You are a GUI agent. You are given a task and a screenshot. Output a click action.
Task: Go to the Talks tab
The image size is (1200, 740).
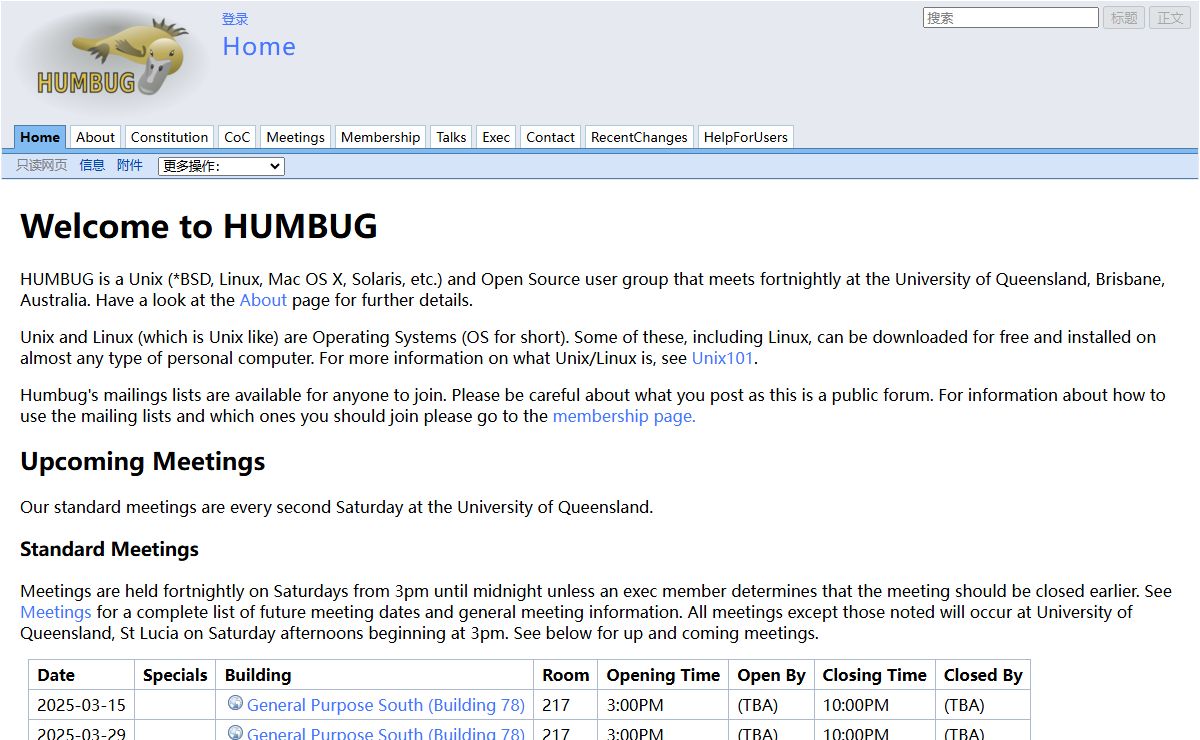pos(451,137)
